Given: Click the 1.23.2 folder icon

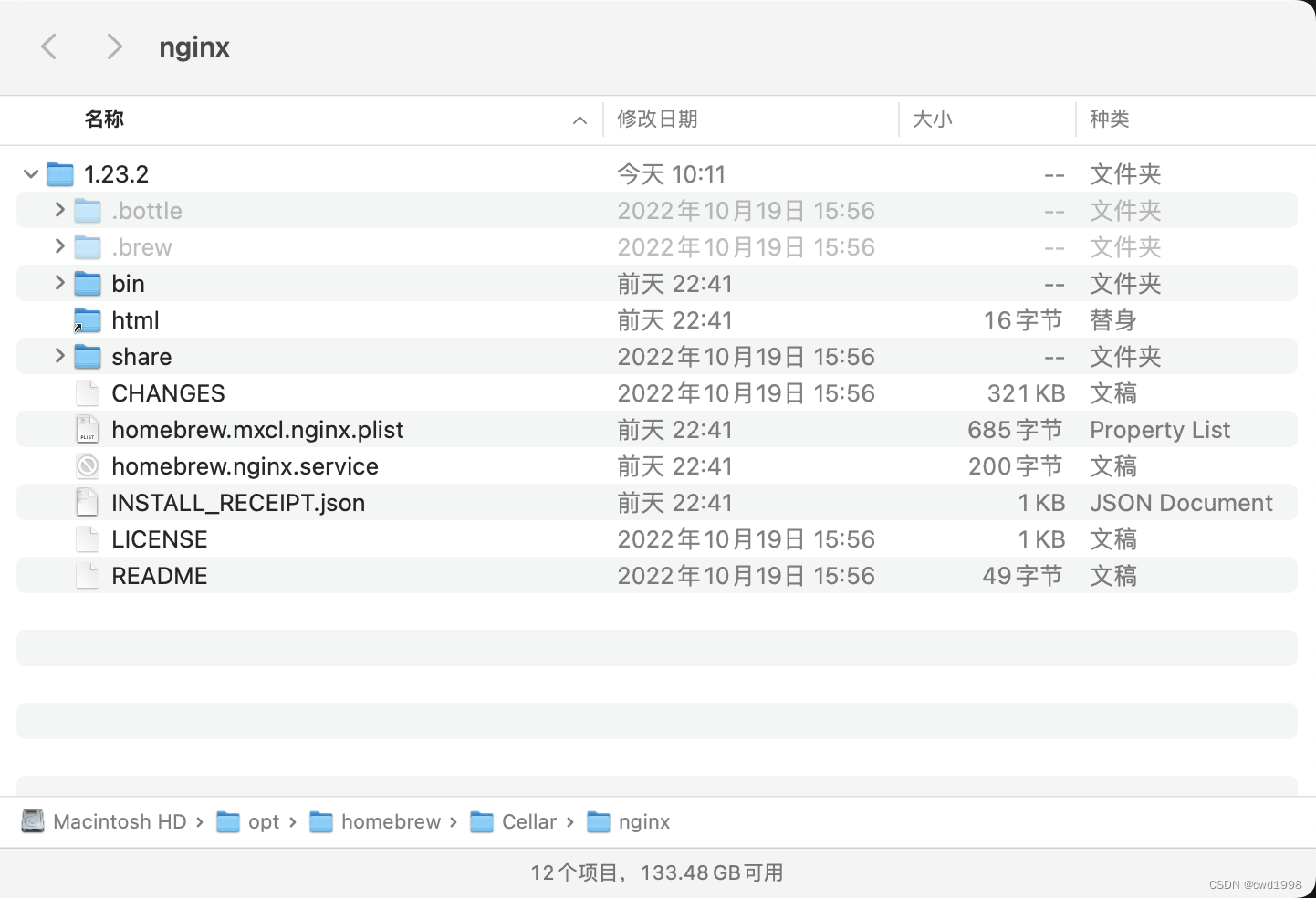Looking at the screenshot, I should (x=60, y=173).
